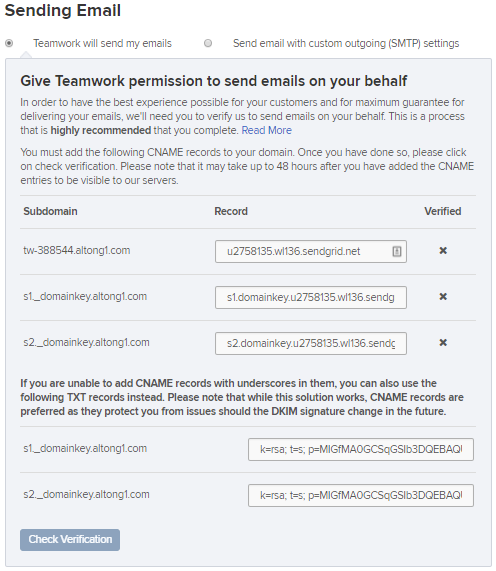
Task: Click the s1._domainkey TXT record value field
Action: 361,449
